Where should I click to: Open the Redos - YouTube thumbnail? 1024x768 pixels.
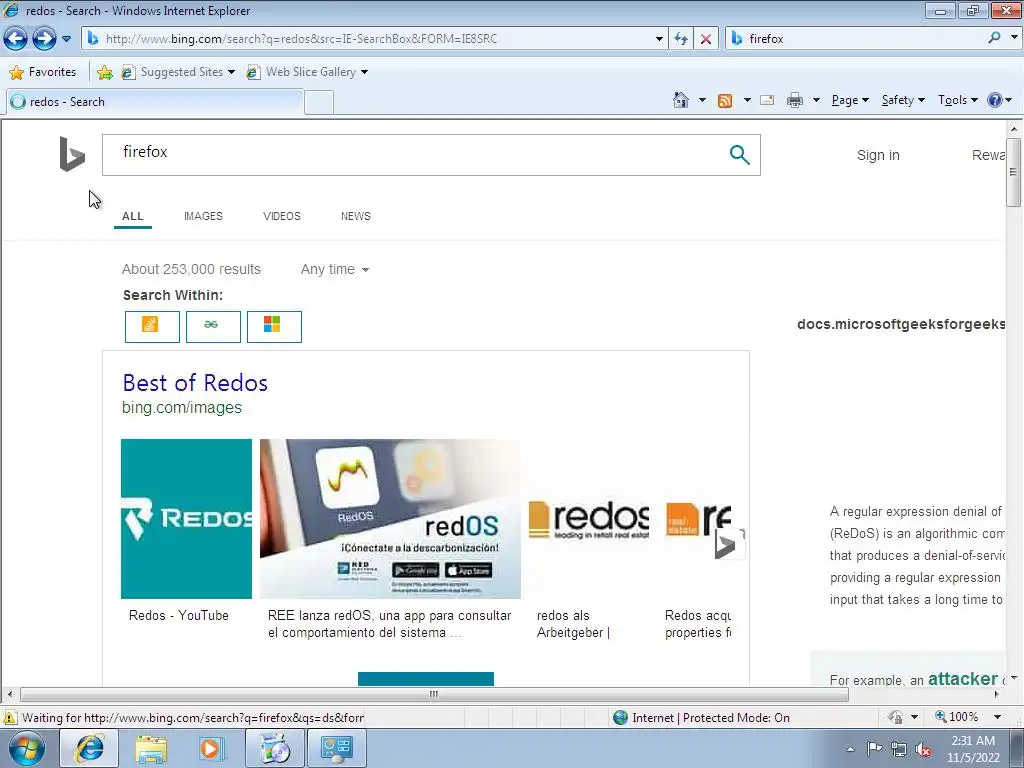186,519
